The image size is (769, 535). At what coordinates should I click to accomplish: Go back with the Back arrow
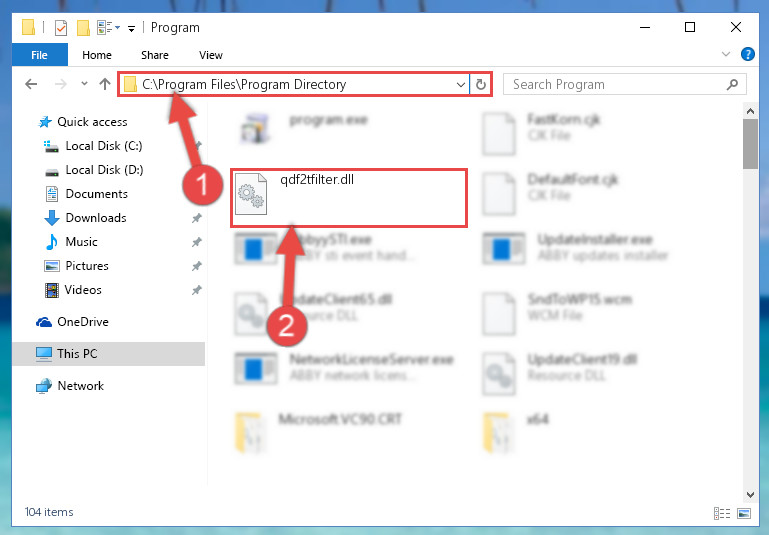31,84
